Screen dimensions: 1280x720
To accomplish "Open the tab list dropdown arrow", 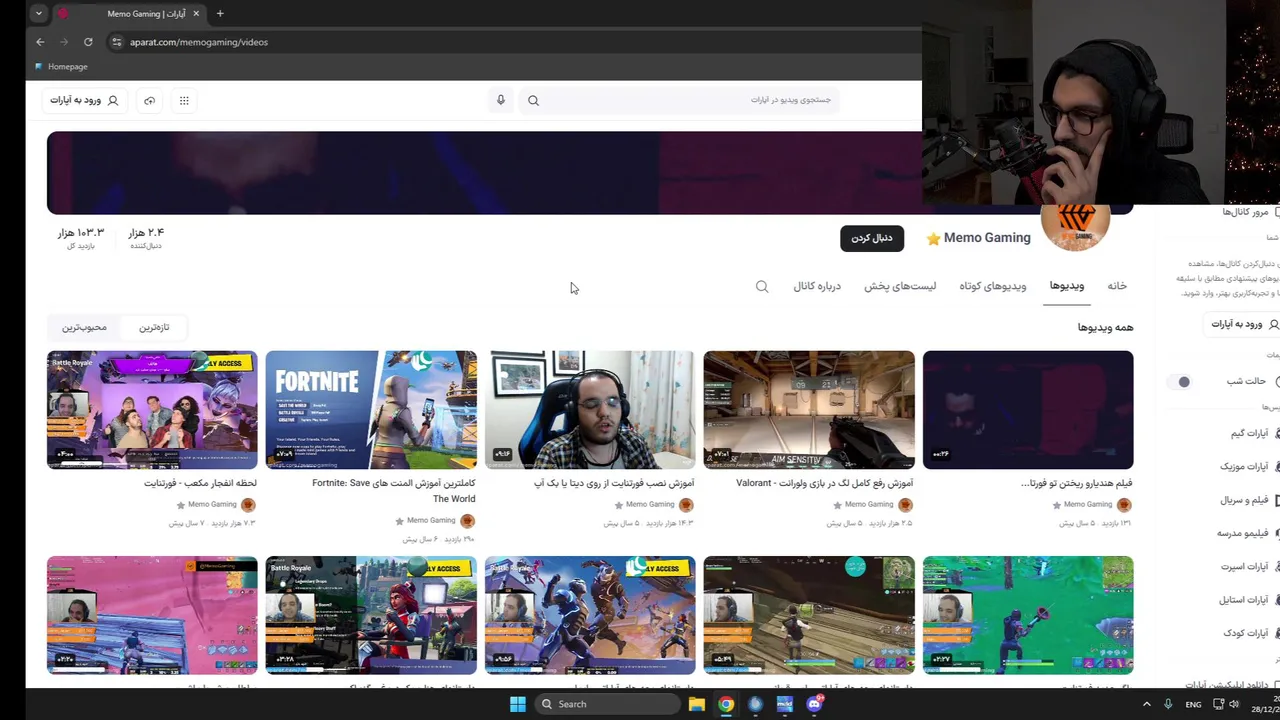I will pyautogui.click(x=38, y=14).
